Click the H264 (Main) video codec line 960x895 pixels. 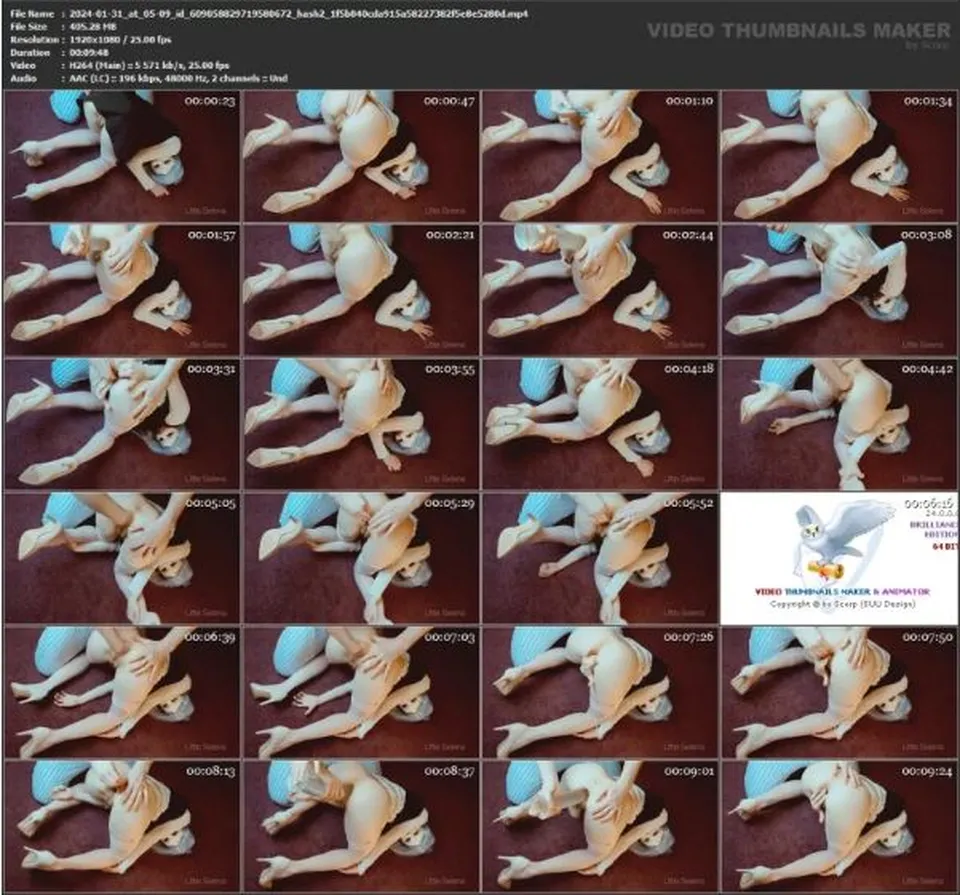coord(149,66)
